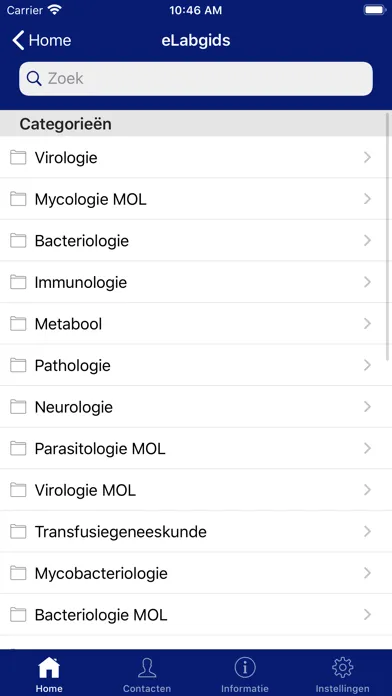Expand the Bacteriologie row chevron

tap(367, 241)
